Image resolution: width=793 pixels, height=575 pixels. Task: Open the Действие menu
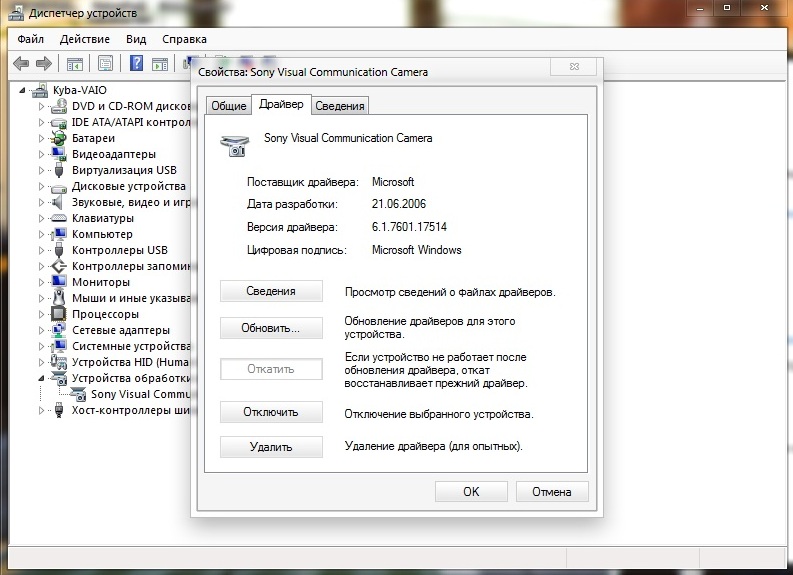[84, 39]
